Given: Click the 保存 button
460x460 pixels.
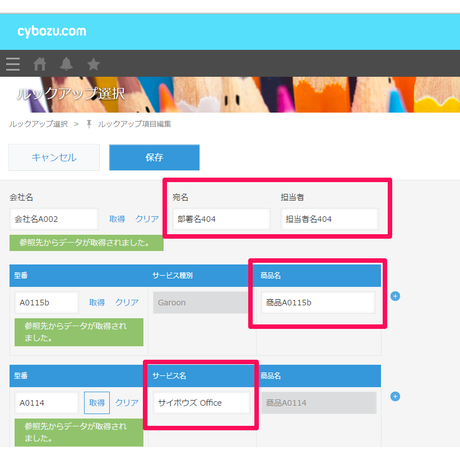Looking at the screenshot, I should tap(154, 157).
